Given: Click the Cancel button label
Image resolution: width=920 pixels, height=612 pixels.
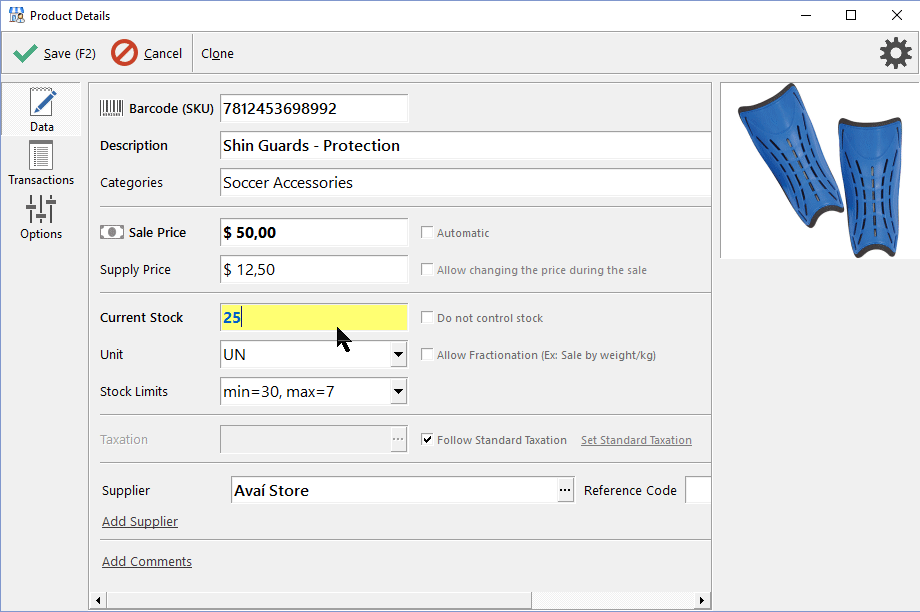Looking at the screenshot, I should point(163,54).
